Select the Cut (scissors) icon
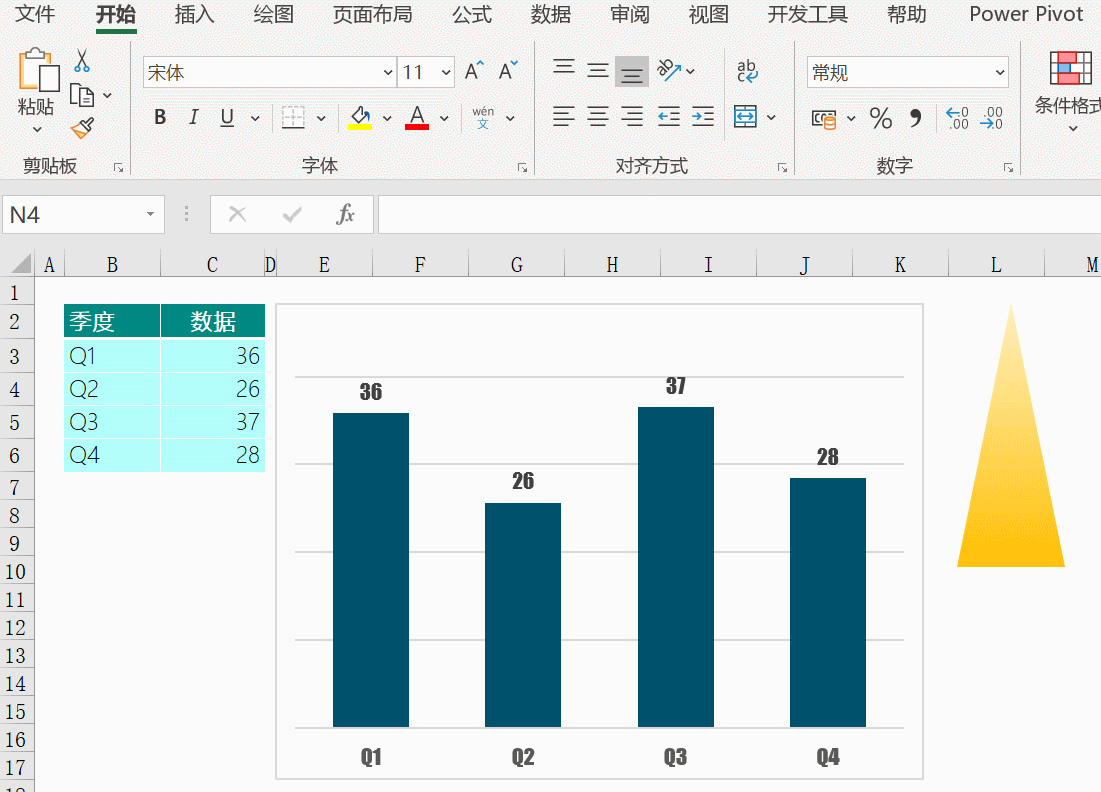The image size is (1101, 792). pyautogui.click(x=83, y=62)
